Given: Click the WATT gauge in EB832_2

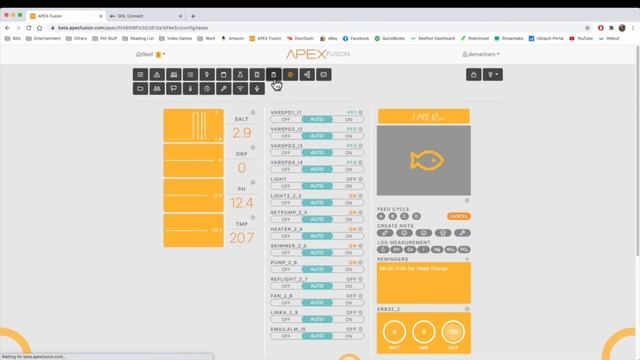Looking at the screenshot, I should pyautogui.click(x=395, y=332).
